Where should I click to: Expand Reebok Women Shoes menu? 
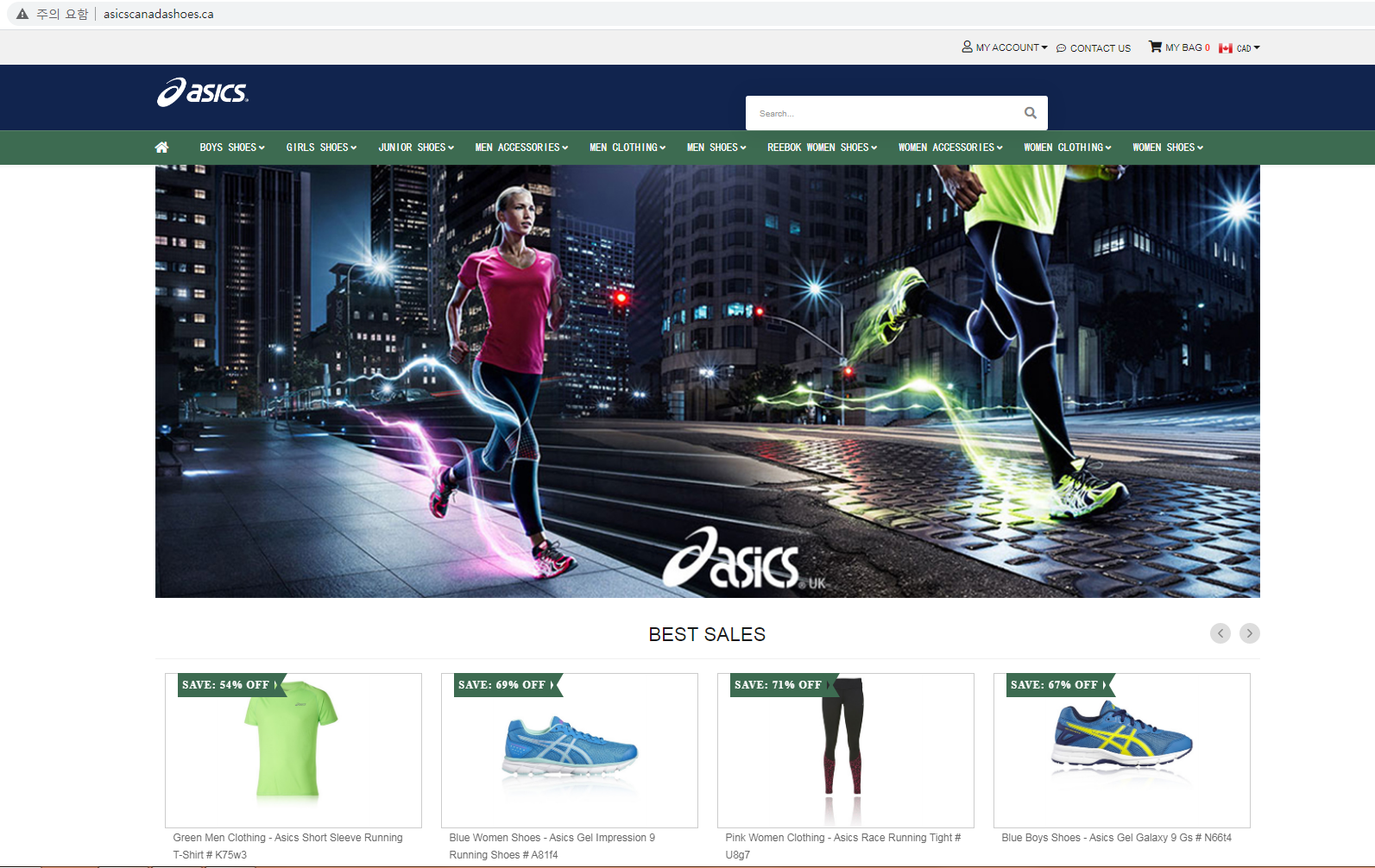click(822, 148)
